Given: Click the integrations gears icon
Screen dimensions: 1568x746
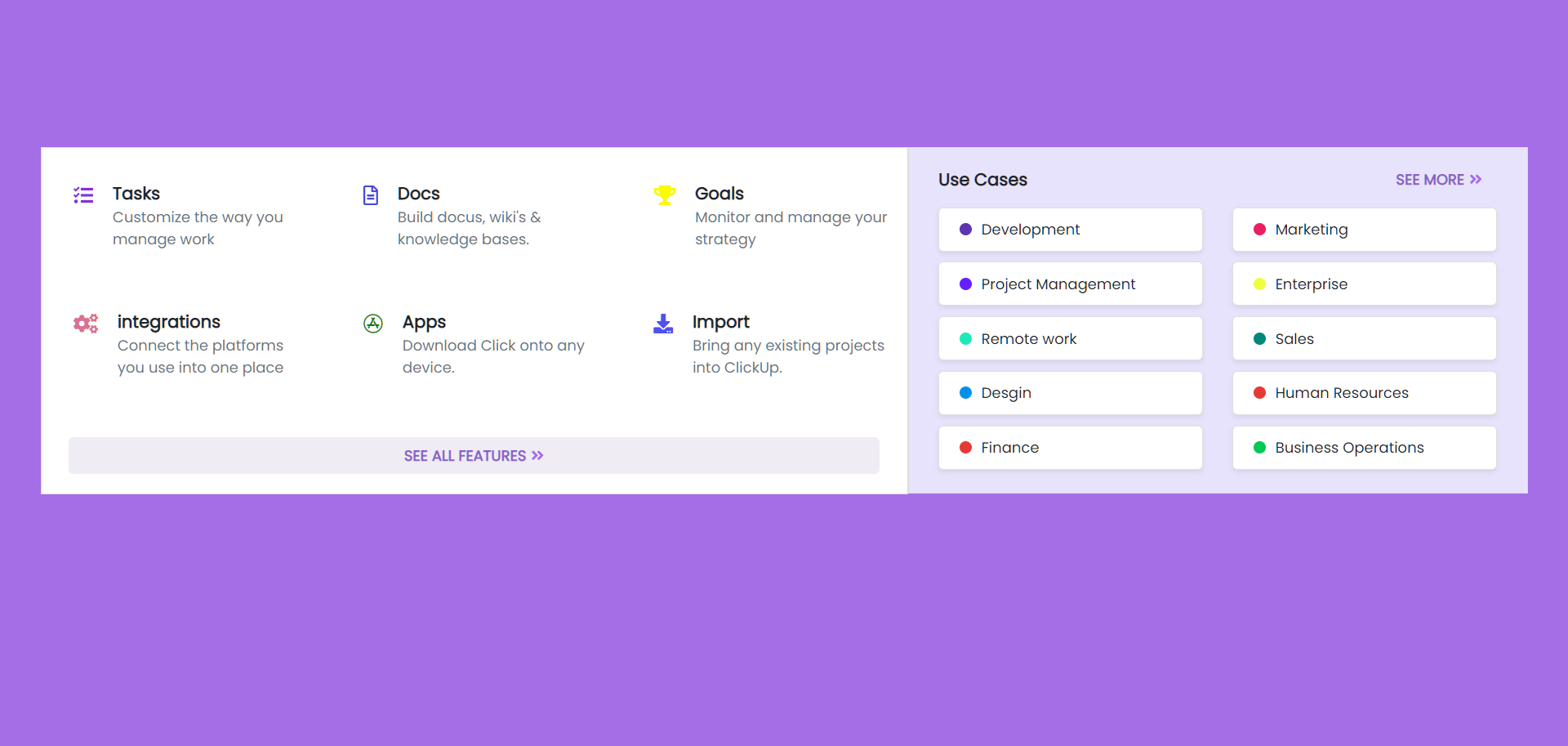Looking at the screenshot, I should tap(85, 323).
